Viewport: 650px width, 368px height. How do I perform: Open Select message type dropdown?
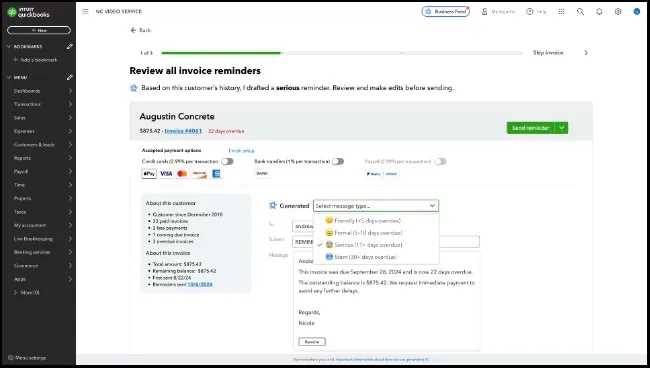click(x=376, y=206)
